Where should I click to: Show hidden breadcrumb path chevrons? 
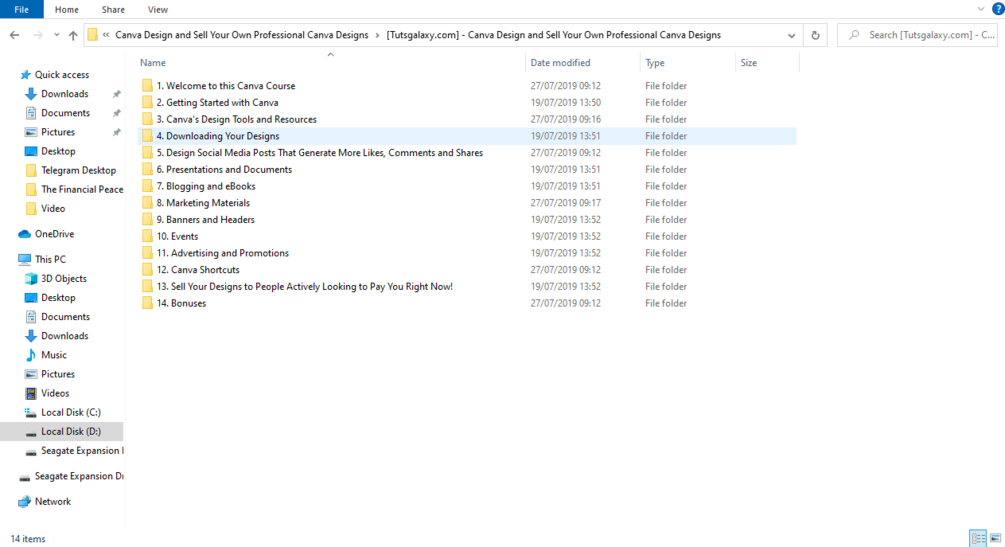[106, 35]
